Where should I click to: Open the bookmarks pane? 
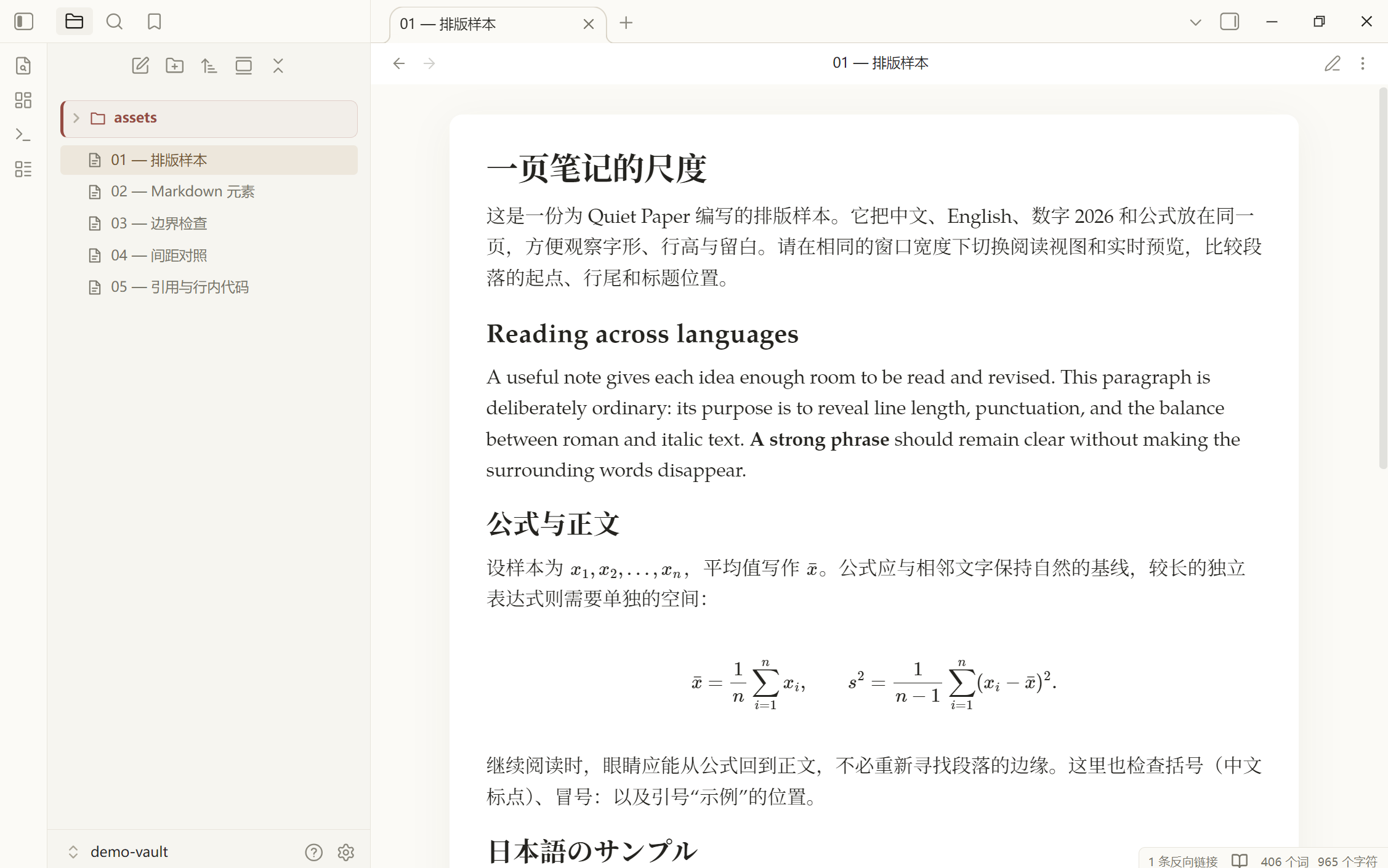(154, 22)
